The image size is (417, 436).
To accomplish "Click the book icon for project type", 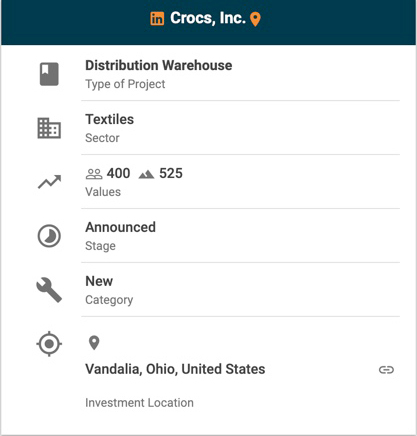I will point(49,74).
